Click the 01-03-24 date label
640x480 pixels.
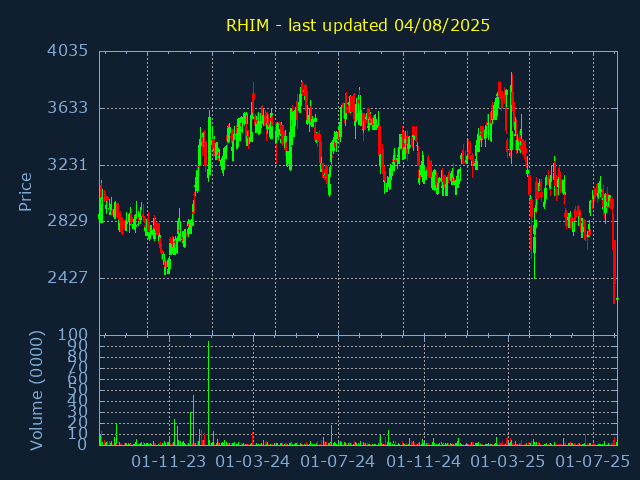(253, 462)
